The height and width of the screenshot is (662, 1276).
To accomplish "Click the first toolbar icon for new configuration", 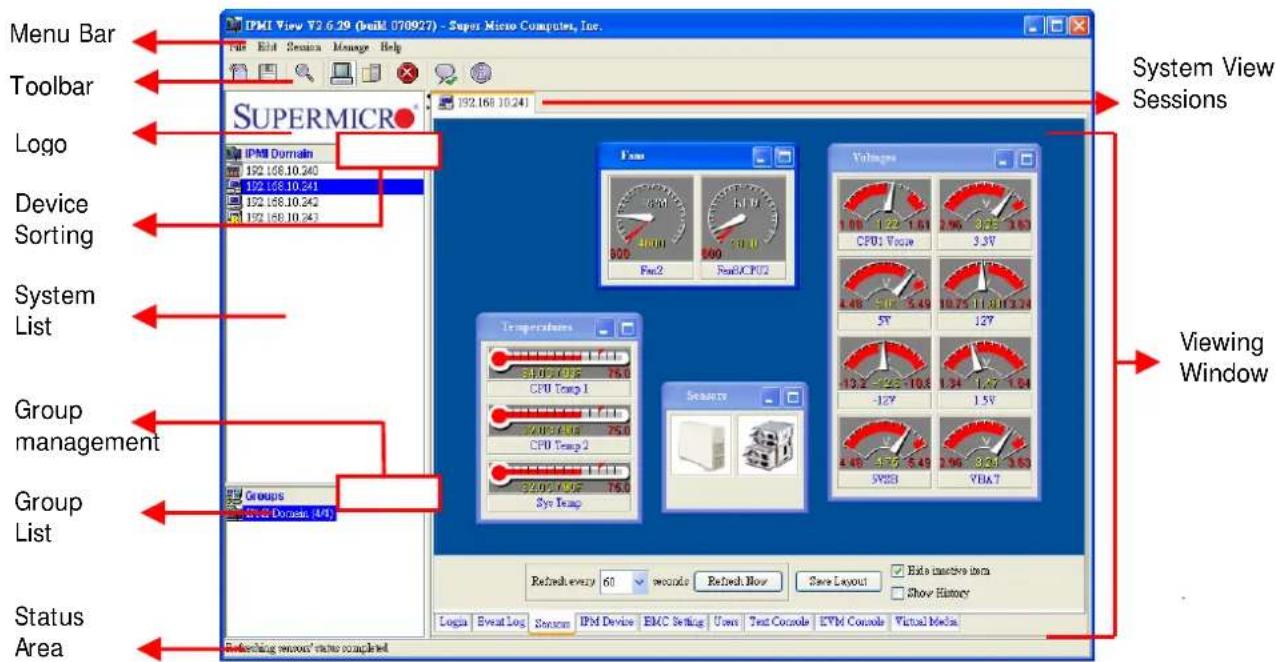I will [x=239, y=73].
